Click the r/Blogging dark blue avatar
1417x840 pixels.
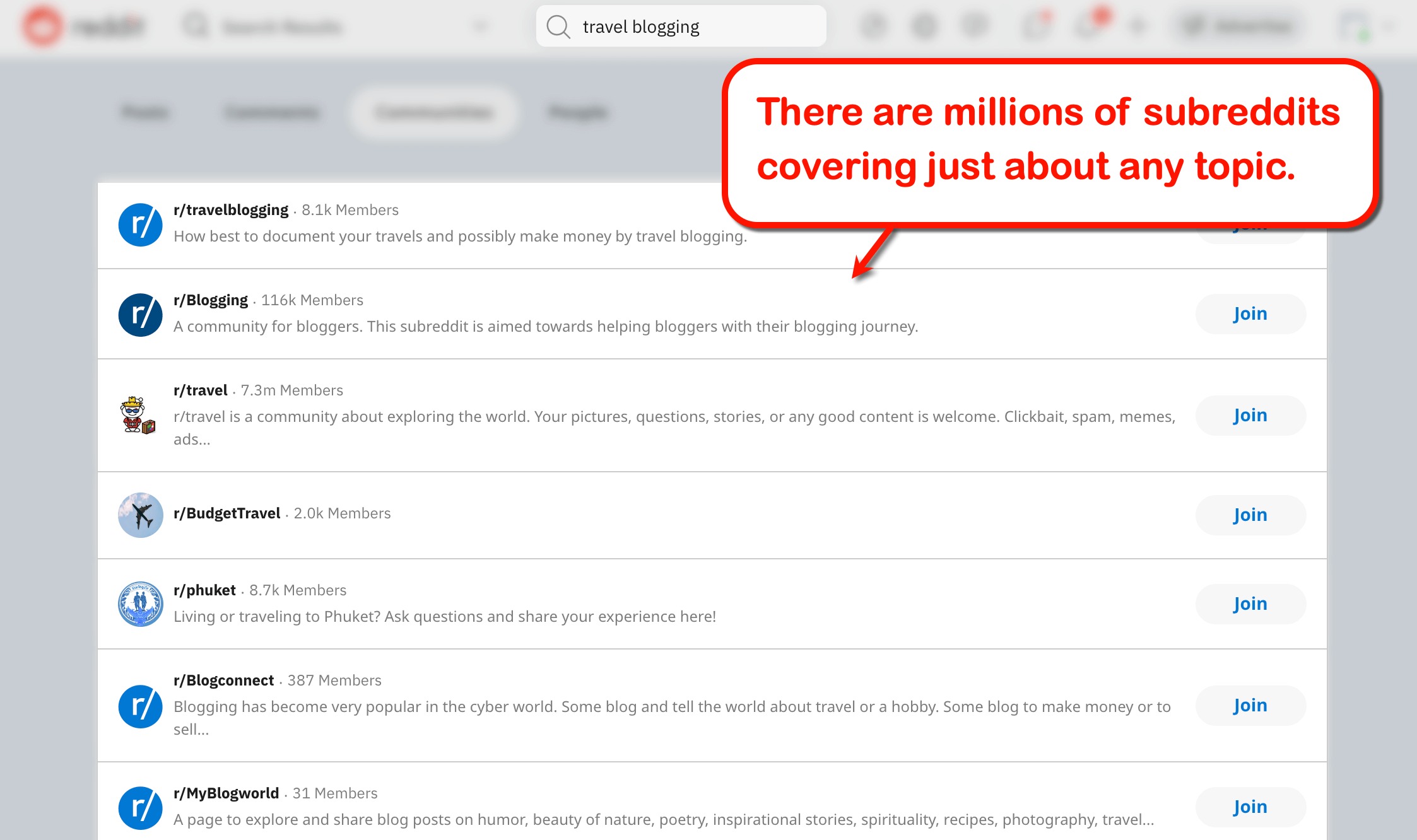(141, 315)
